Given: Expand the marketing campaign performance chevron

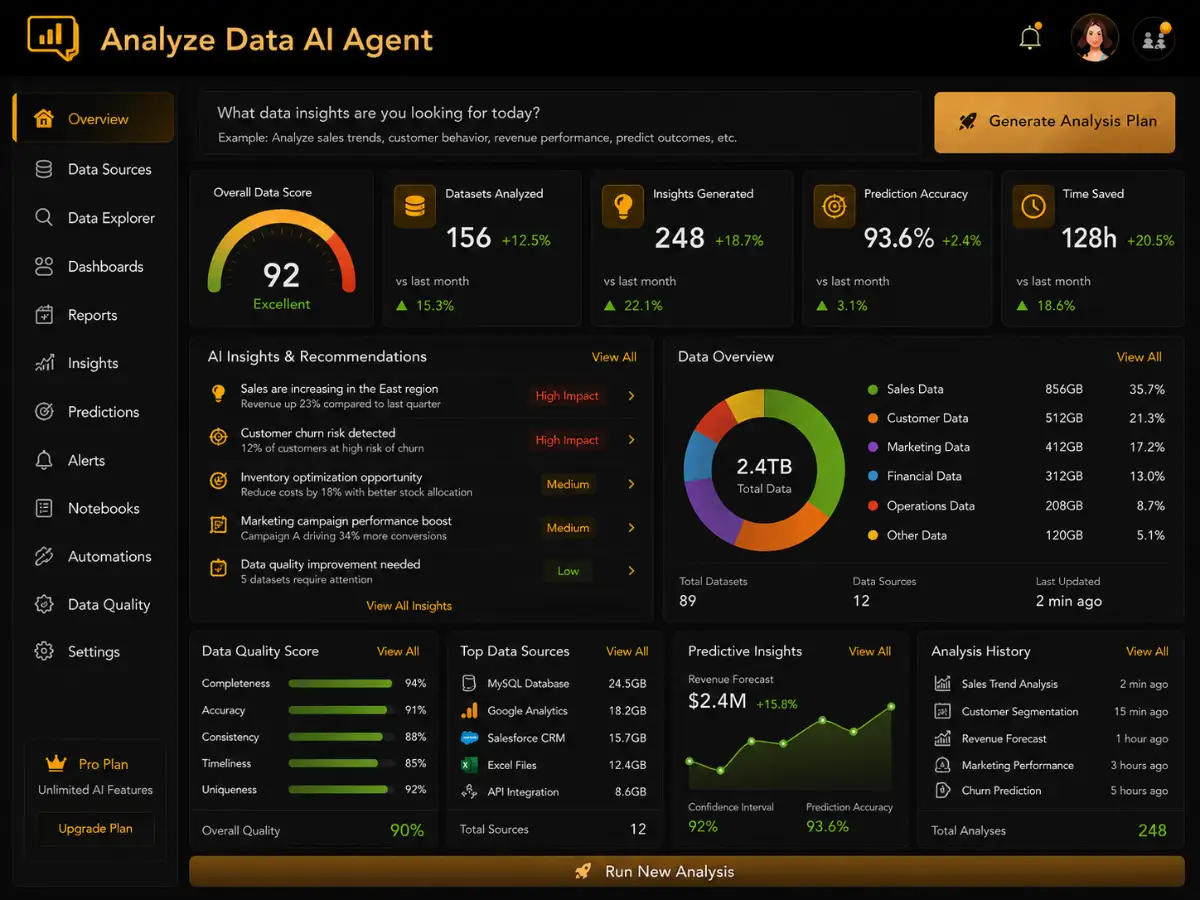Looking at the screenshot, I should click(631, 527).
